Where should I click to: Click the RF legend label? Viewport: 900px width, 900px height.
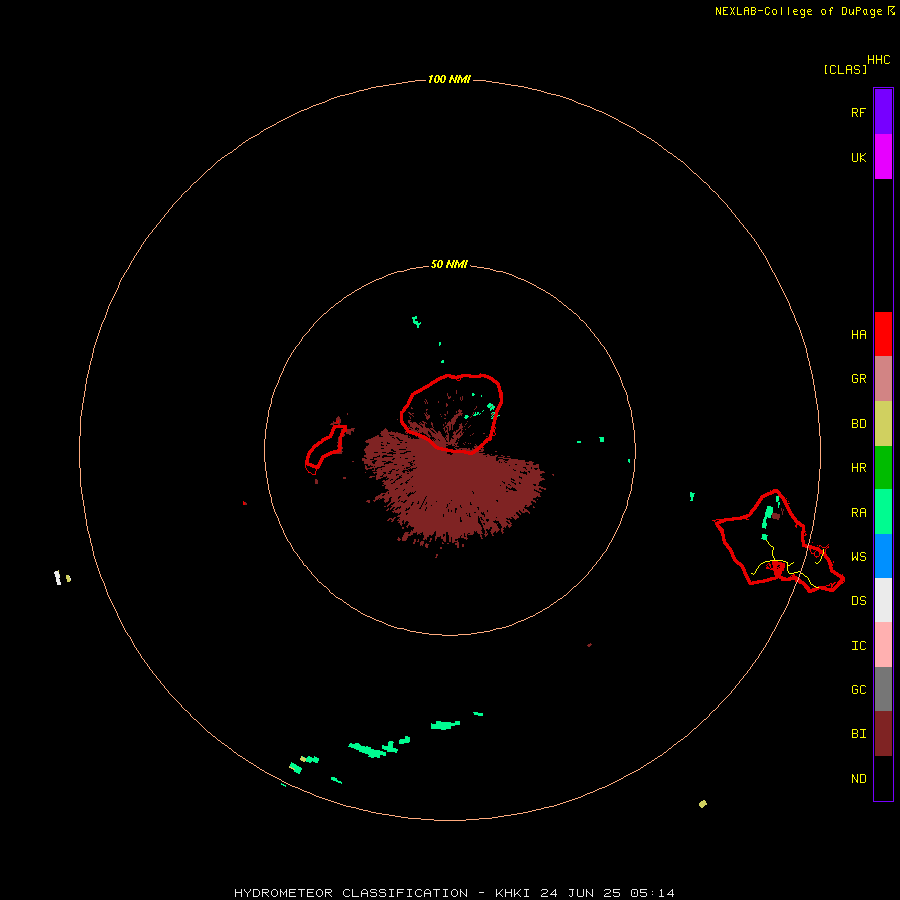tap(858, 112)
